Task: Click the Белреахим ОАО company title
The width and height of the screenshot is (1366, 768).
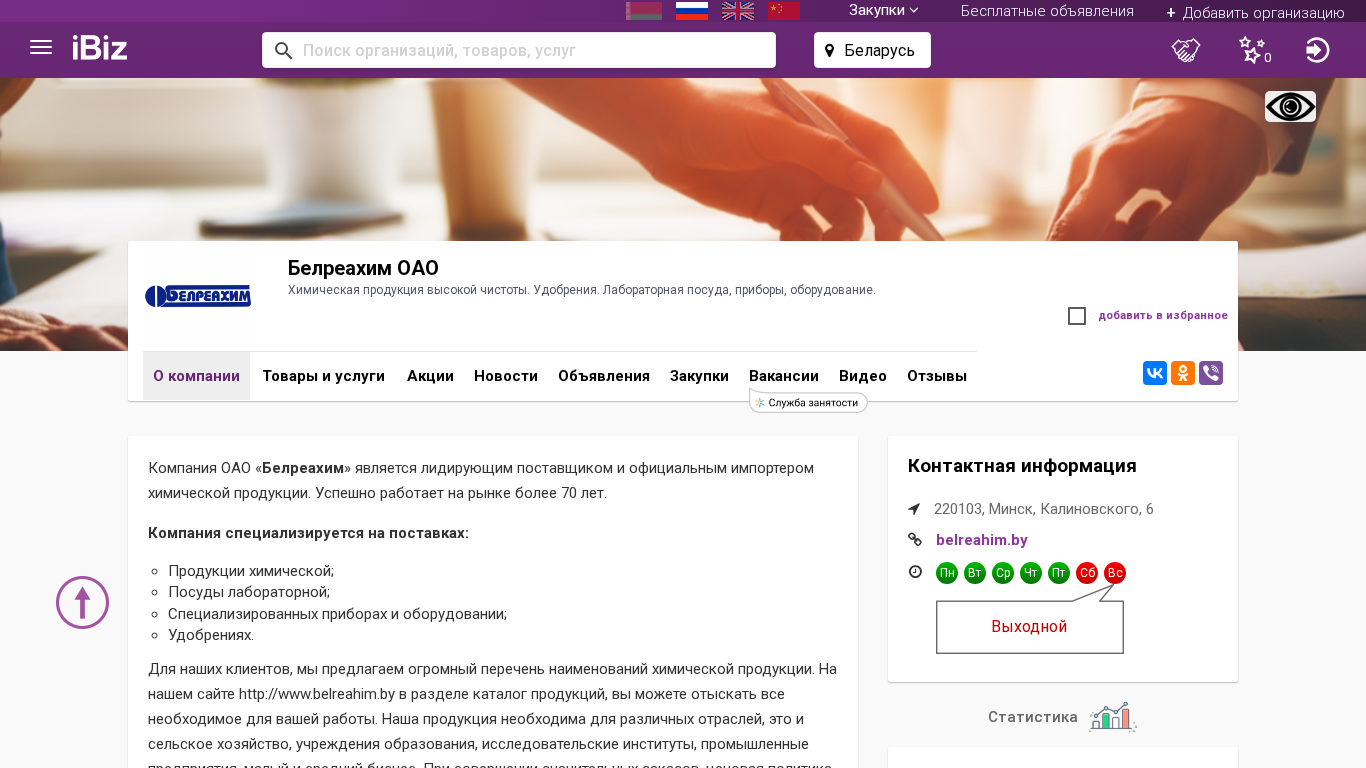Action: click(x=363, y=268)
